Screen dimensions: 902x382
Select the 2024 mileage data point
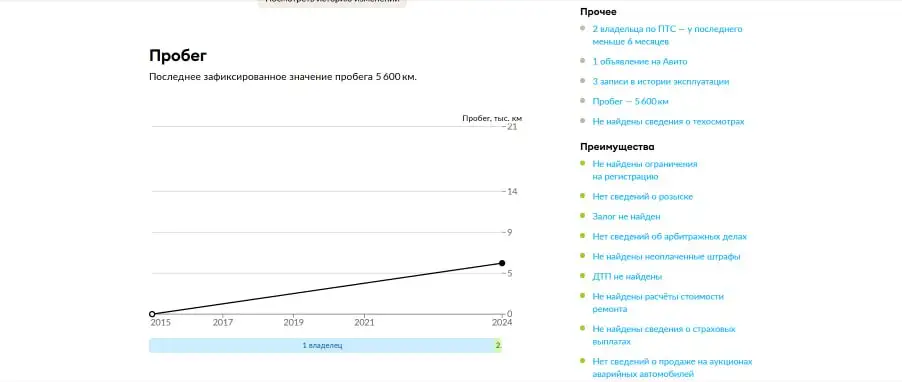click(502, 263)
